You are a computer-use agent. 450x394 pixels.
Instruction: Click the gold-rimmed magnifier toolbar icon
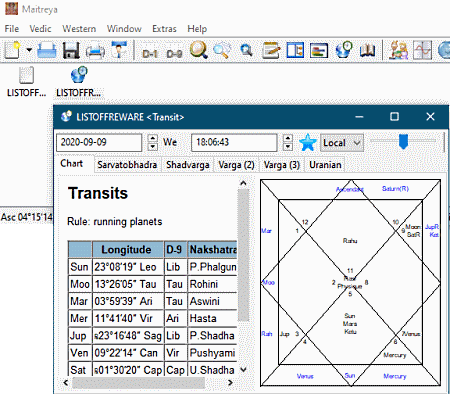click(x=199, y=50)
